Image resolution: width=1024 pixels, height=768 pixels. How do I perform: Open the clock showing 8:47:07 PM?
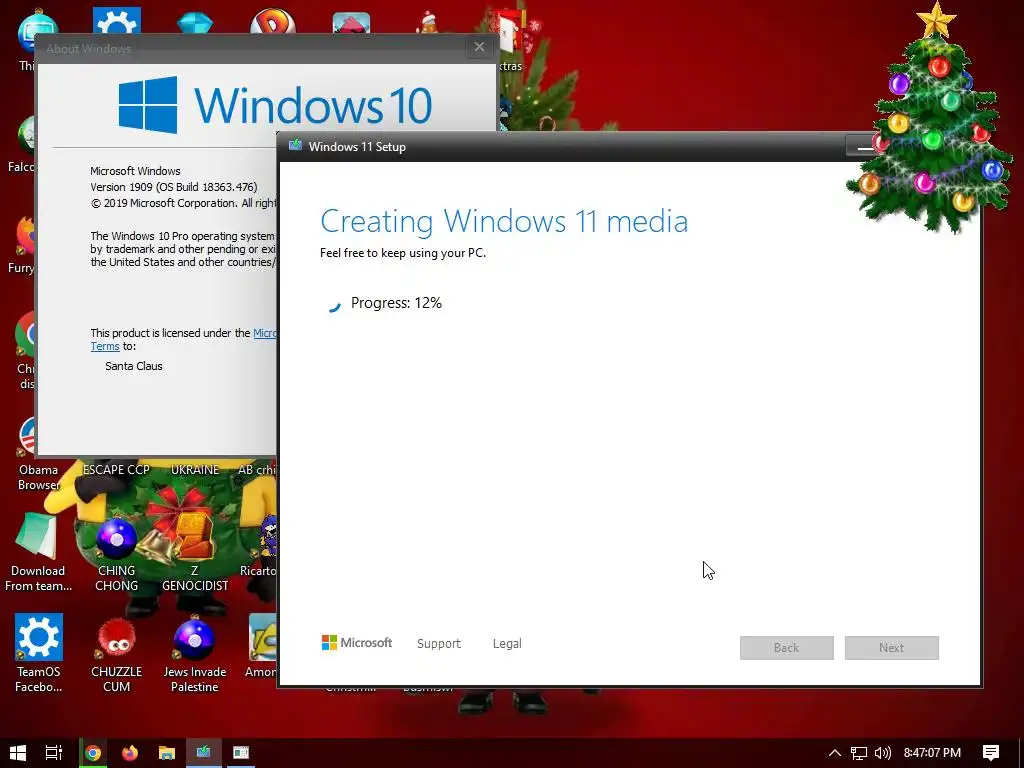(932, 753)
